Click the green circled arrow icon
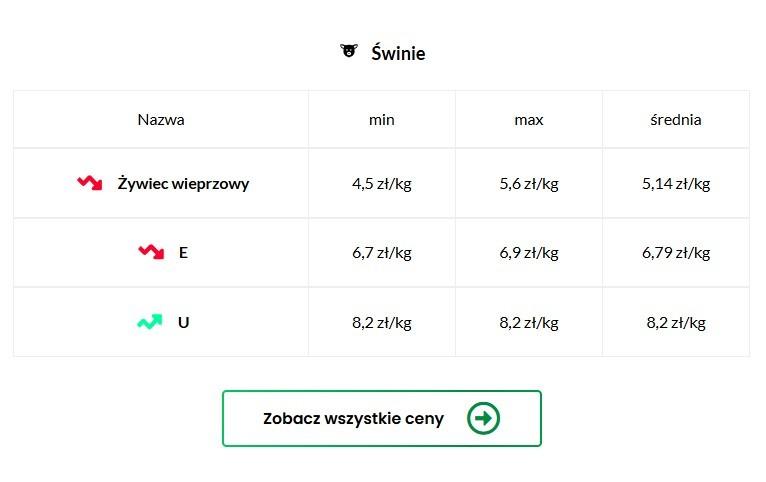Image resolution: width=766 pixels, height=482 pixels. [x=483, y=418]
